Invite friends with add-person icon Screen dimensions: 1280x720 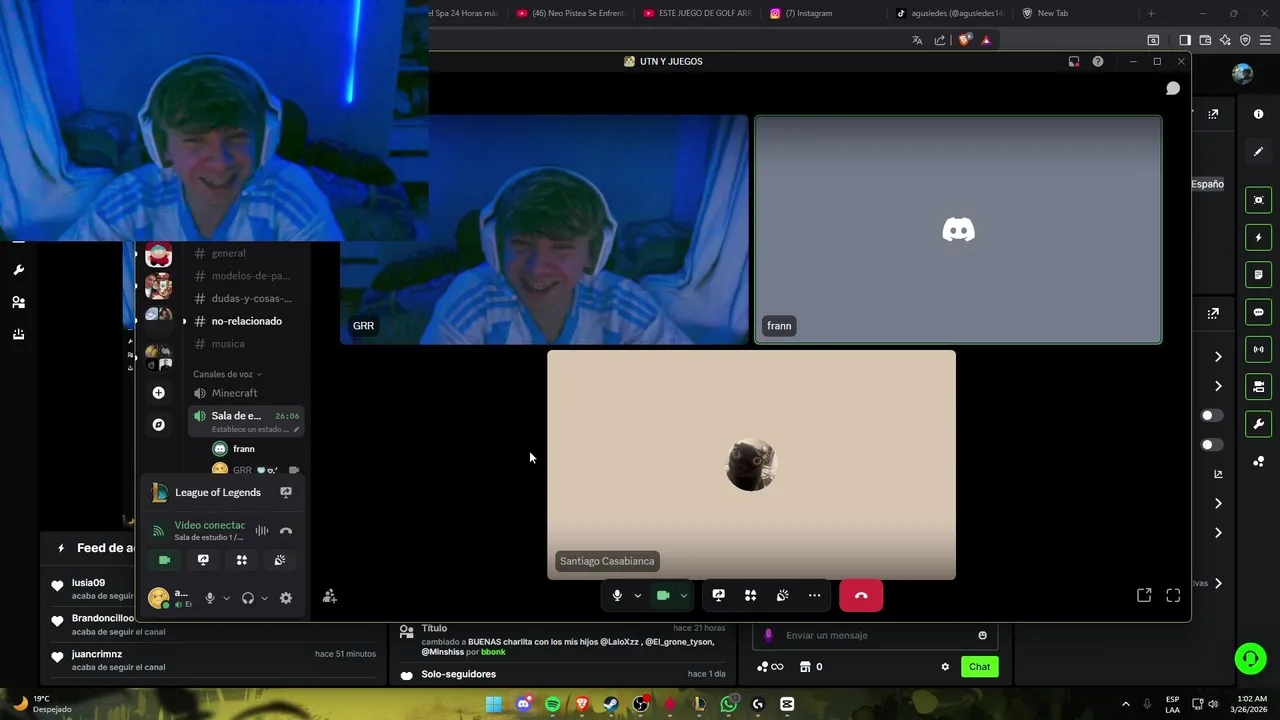pyautogui.click(x=330, y=597)
